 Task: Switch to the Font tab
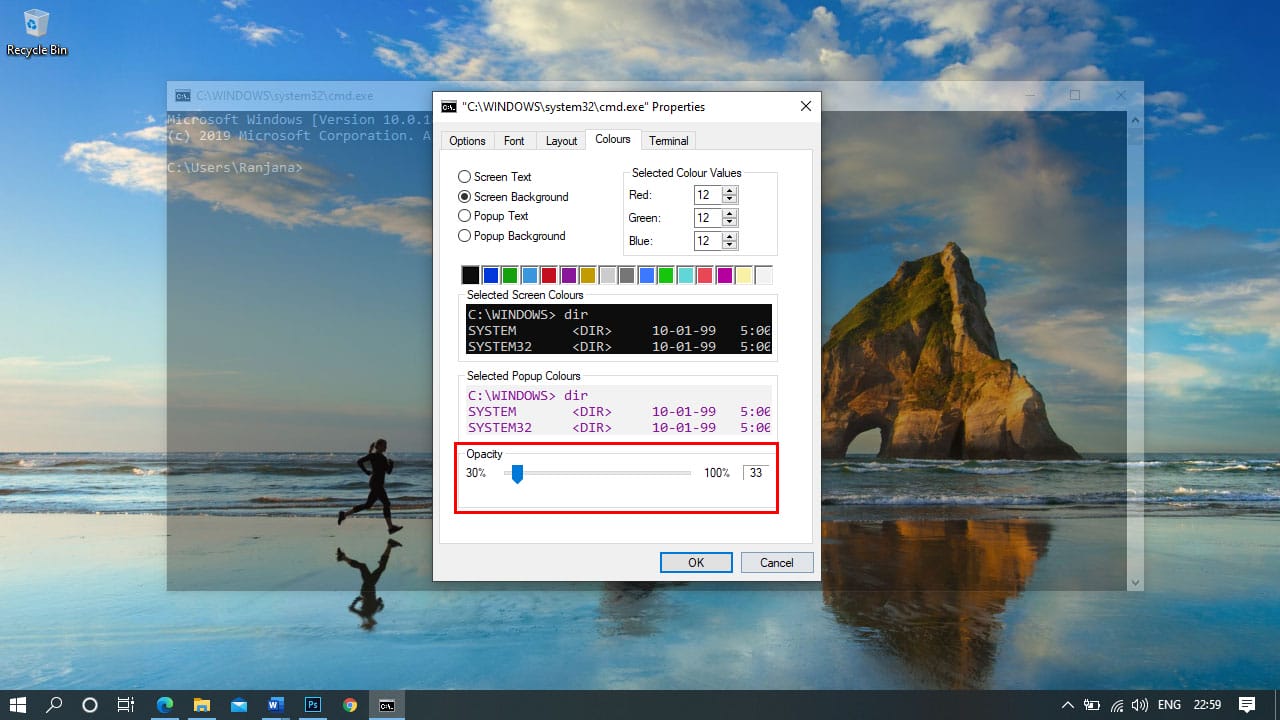pyautogui.click(x=514, y=140)
